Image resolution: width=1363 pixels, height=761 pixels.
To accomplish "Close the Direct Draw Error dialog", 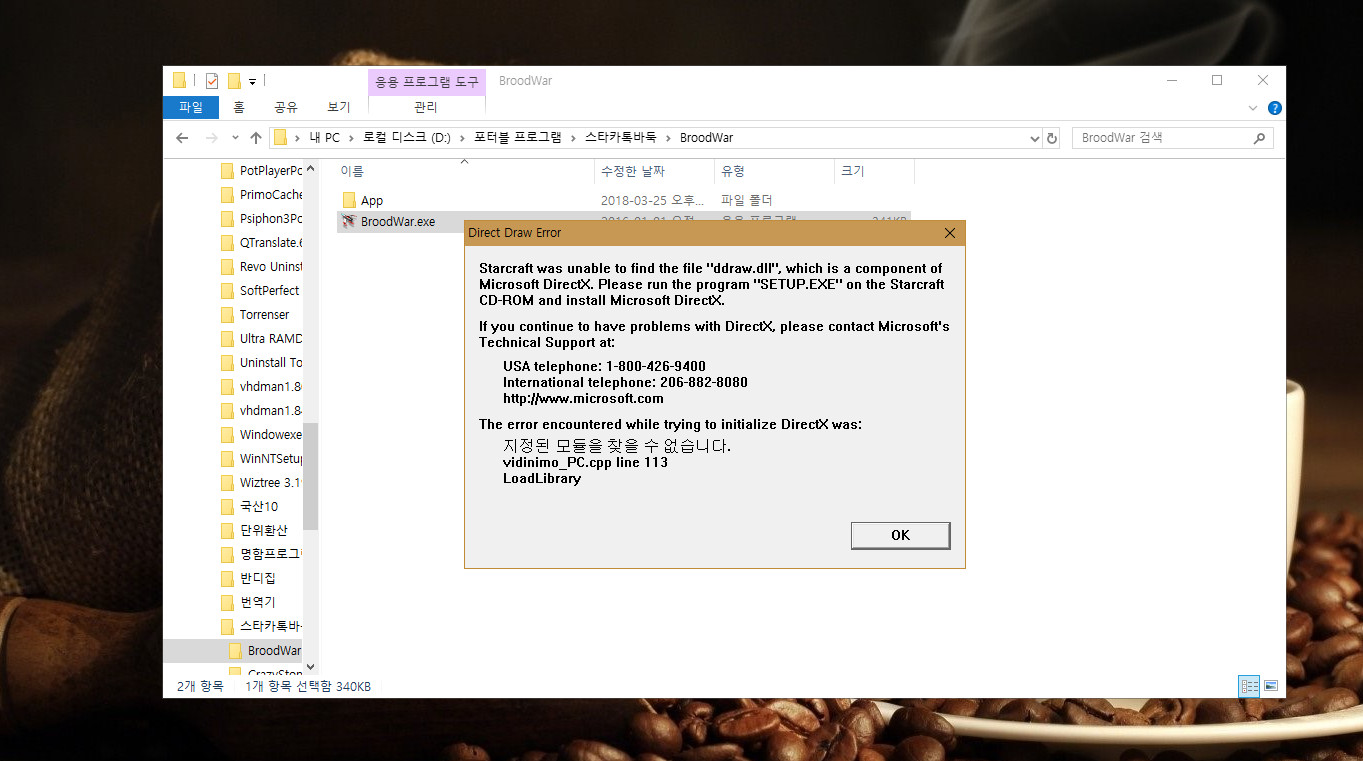I will 949,233.
